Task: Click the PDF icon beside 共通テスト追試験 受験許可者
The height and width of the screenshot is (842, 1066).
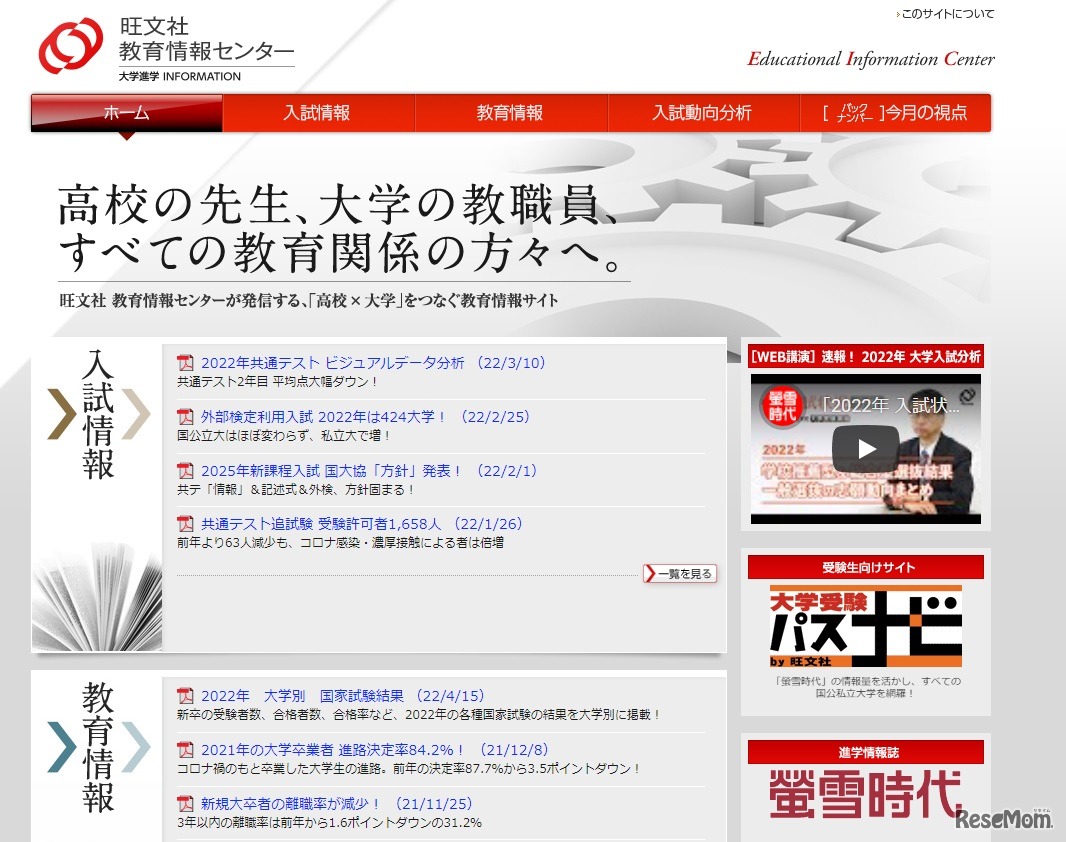Action: [x=184, y=524]
